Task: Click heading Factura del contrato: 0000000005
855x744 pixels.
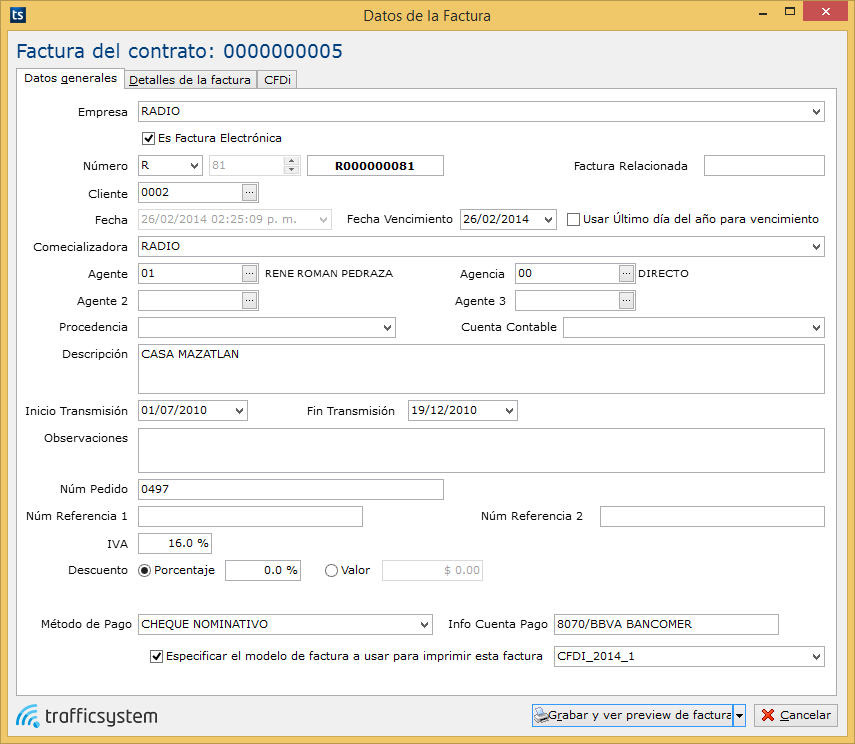Action: [179, 51]
